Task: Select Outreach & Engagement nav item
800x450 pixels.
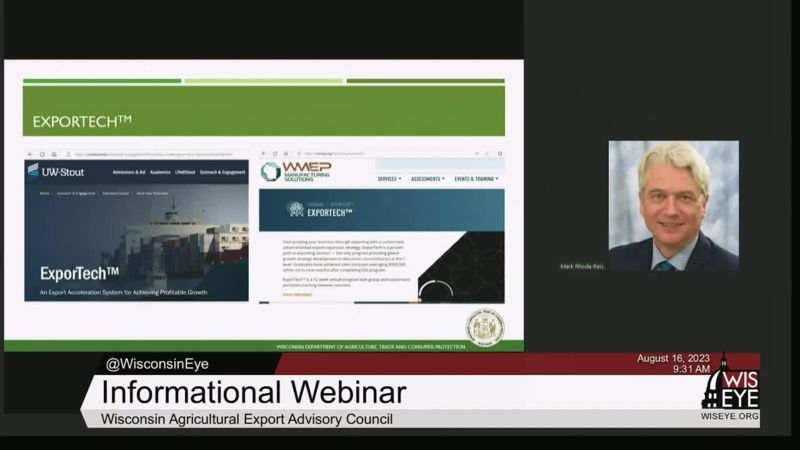Action: coord(221,172)
